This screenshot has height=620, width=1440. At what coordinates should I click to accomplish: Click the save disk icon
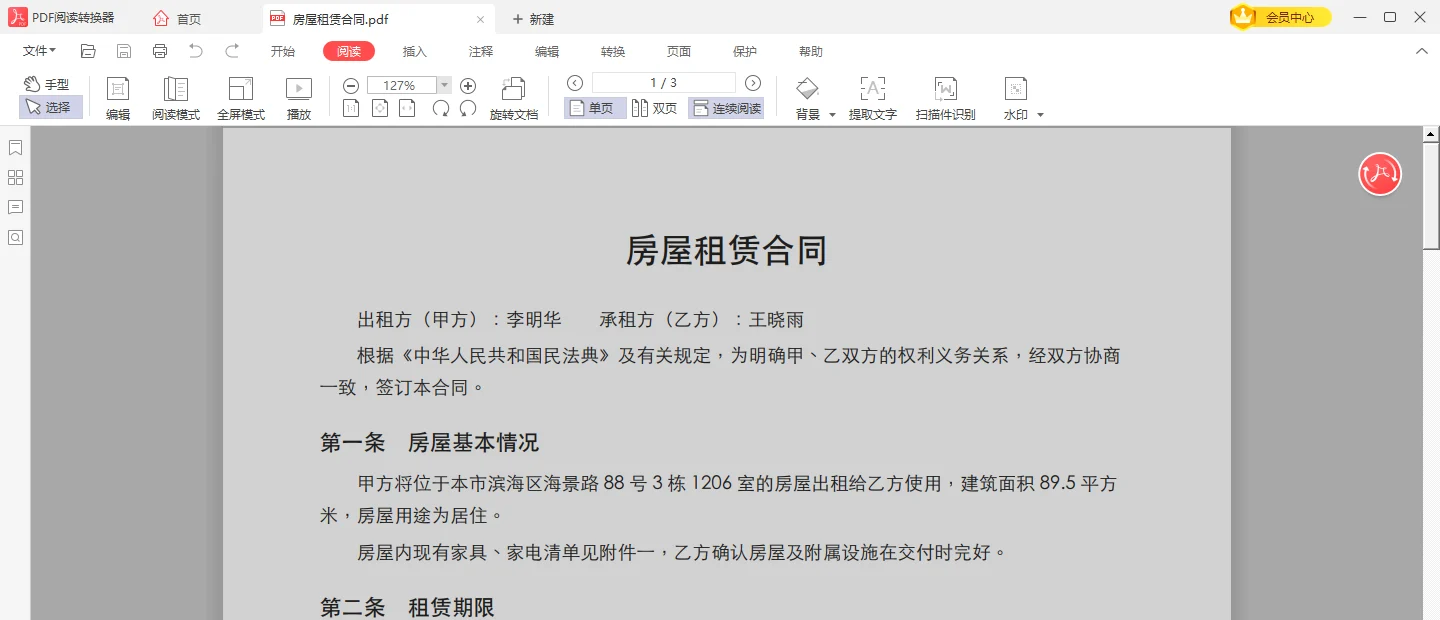[124, 51]
